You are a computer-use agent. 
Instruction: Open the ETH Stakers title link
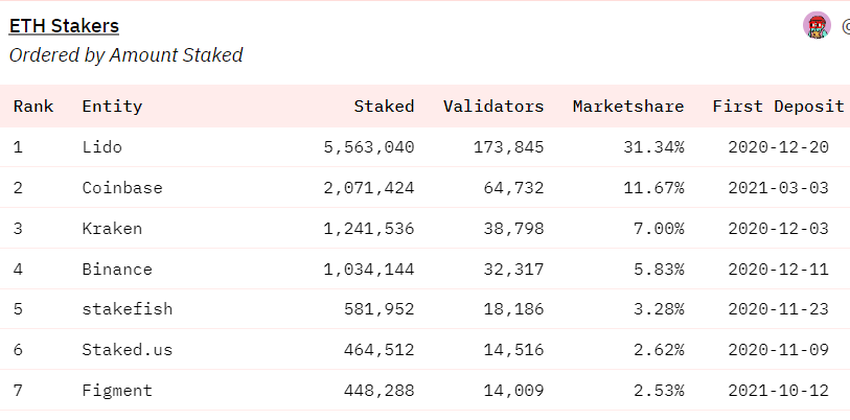tap(64, 26)
